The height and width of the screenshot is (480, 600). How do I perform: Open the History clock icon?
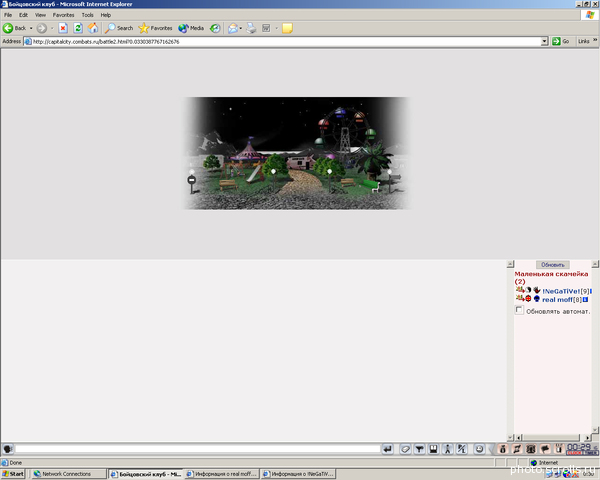point(215,28)
